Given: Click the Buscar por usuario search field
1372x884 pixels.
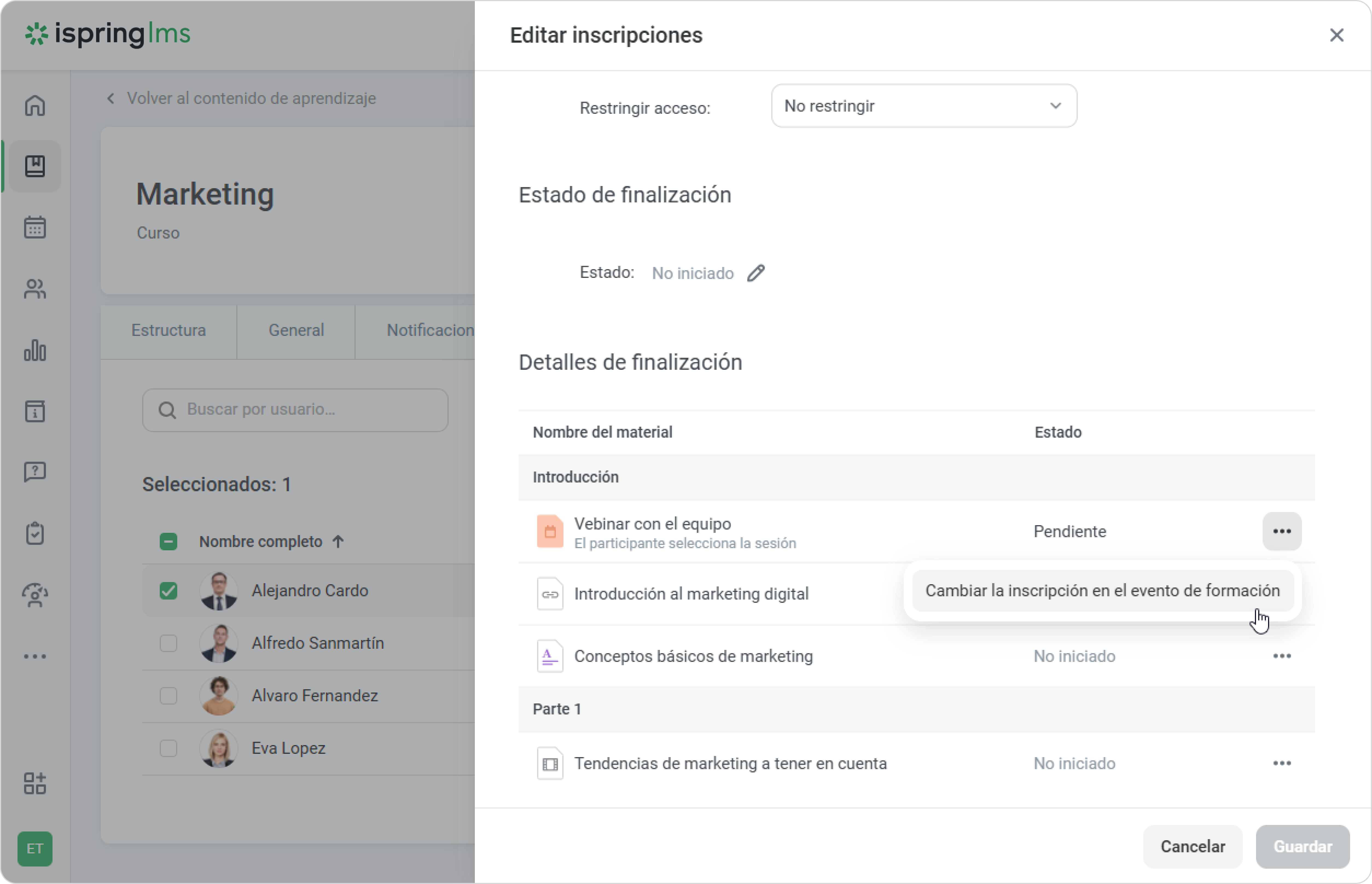Looking at the screenshot, I should tap(295, 410).
